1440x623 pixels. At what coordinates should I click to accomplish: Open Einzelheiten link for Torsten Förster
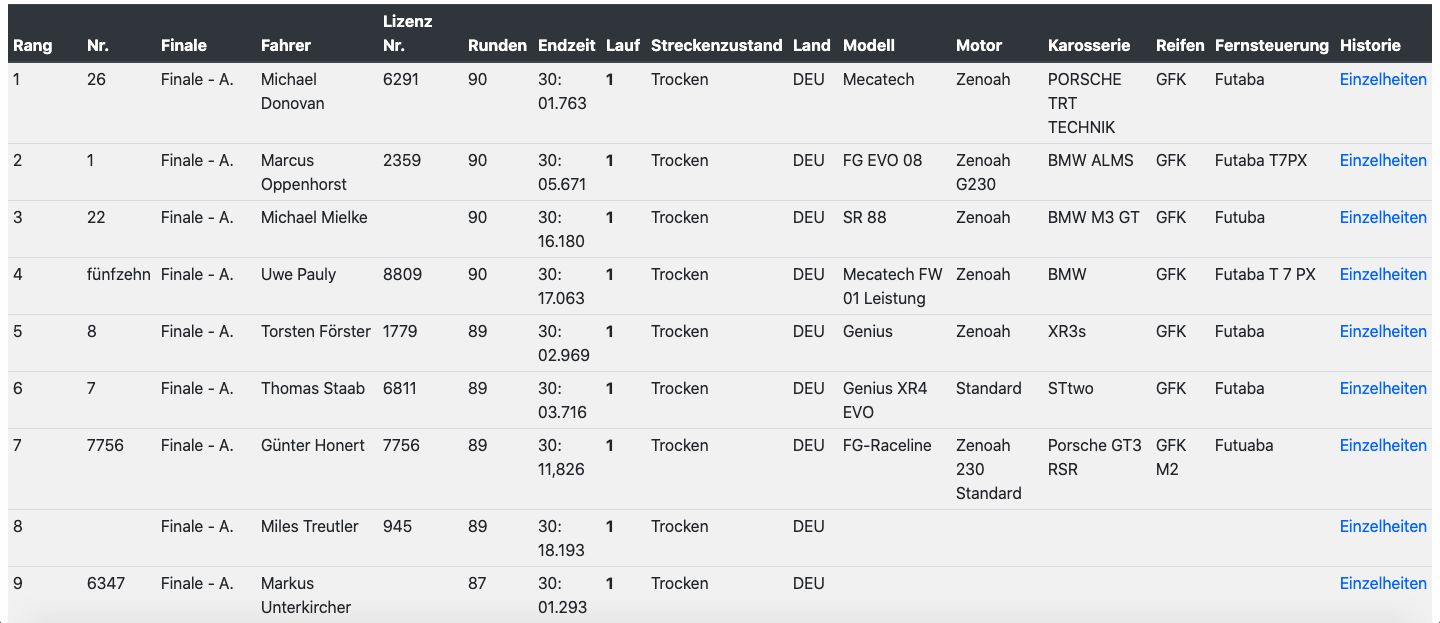pyautogui.click(x=1383, y=332)
